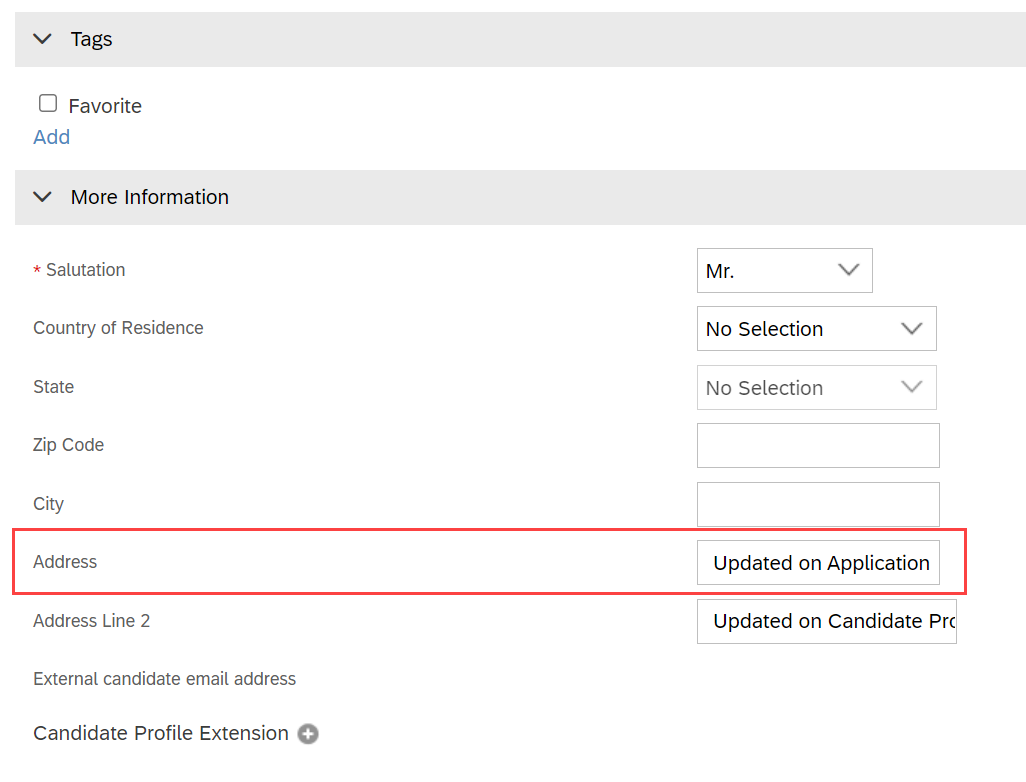Click the Tags section heading text
The height and width of the screenshot is (782, 1026).
tap(92, 39)
